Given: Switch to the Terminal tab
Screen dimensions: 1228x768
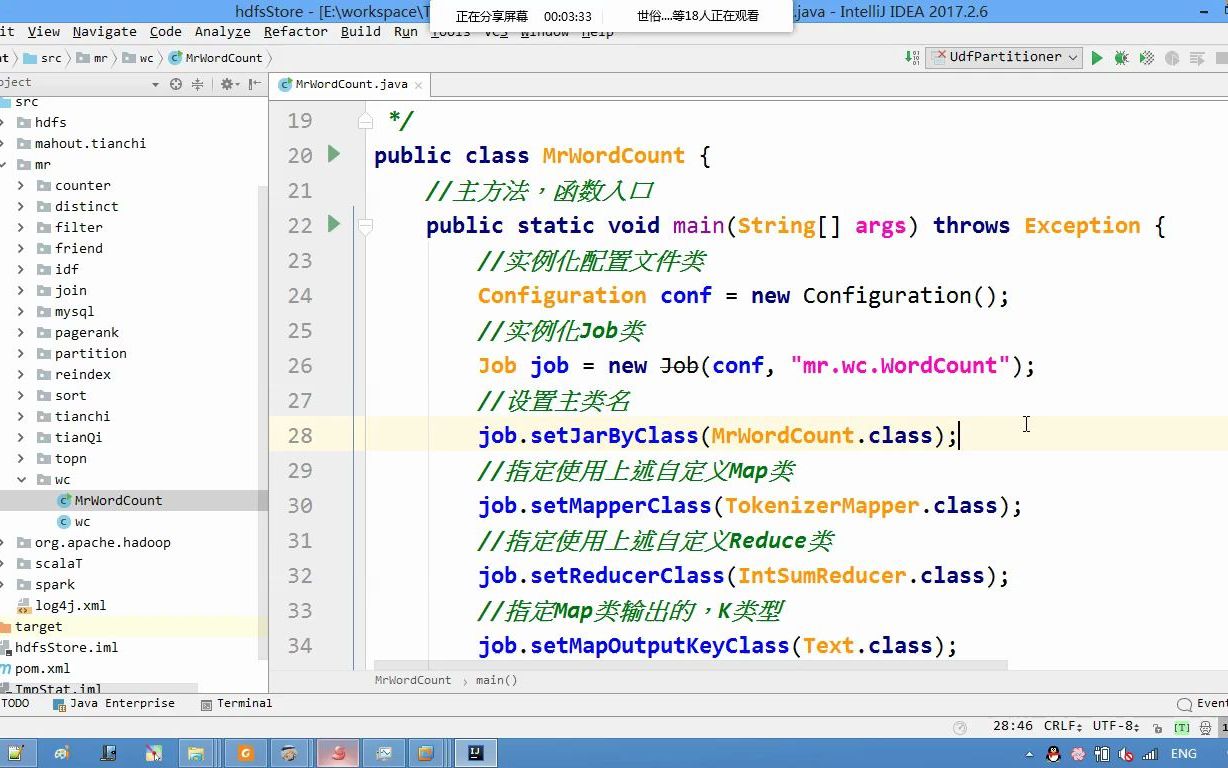Looking at the screenshot, I should pos(237,703).
